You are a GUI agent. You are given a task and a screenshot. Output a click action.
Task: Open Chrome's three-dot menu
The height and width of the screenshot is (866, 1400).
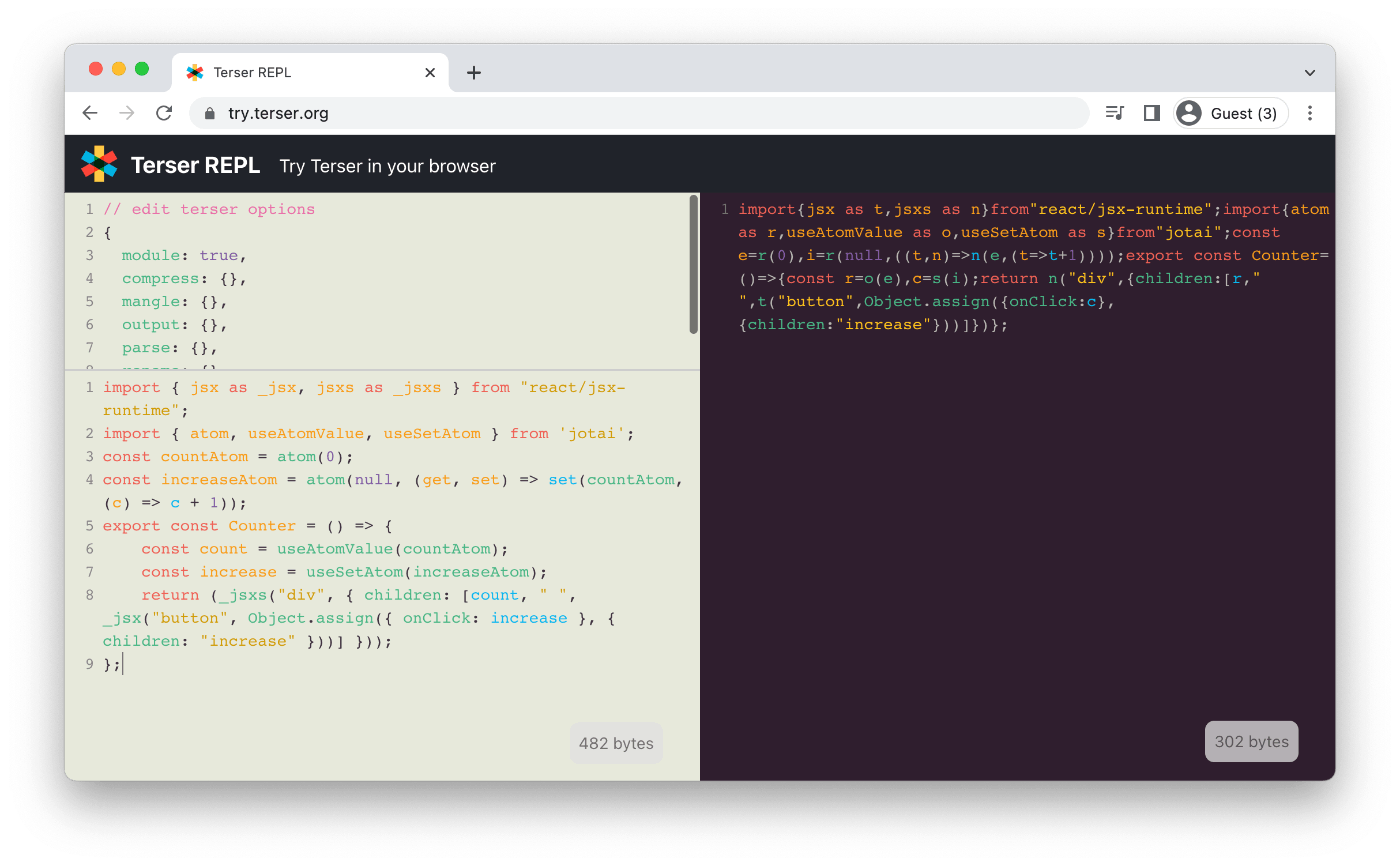pyautogui.click(x=1310, y=113)
